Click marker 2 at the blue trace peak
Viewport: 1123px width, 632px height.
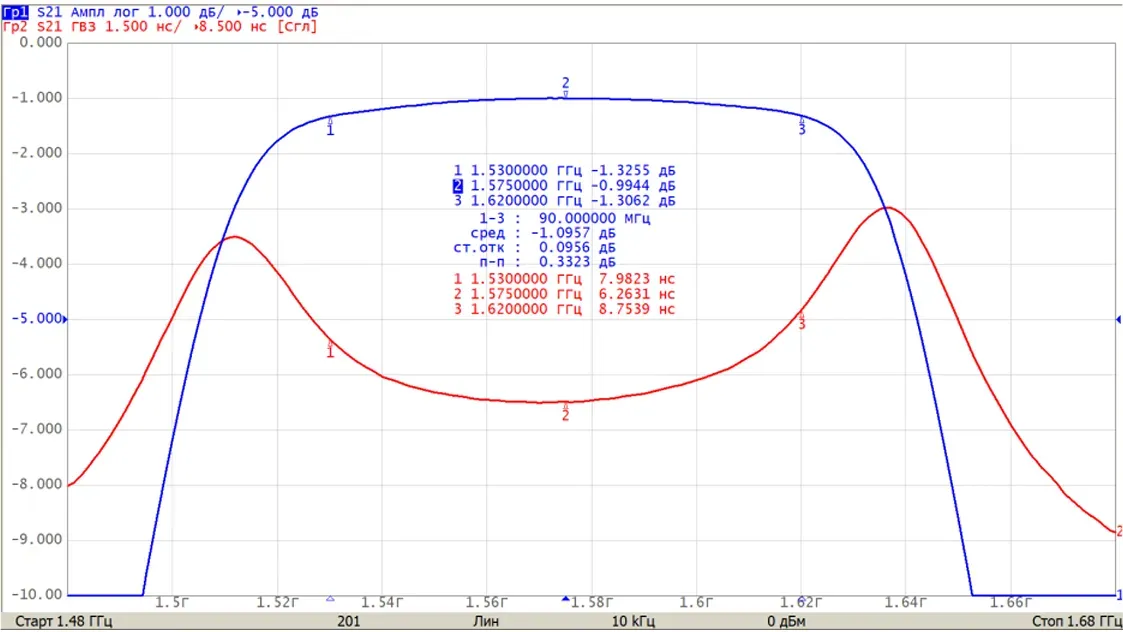(x=566, y=86)
